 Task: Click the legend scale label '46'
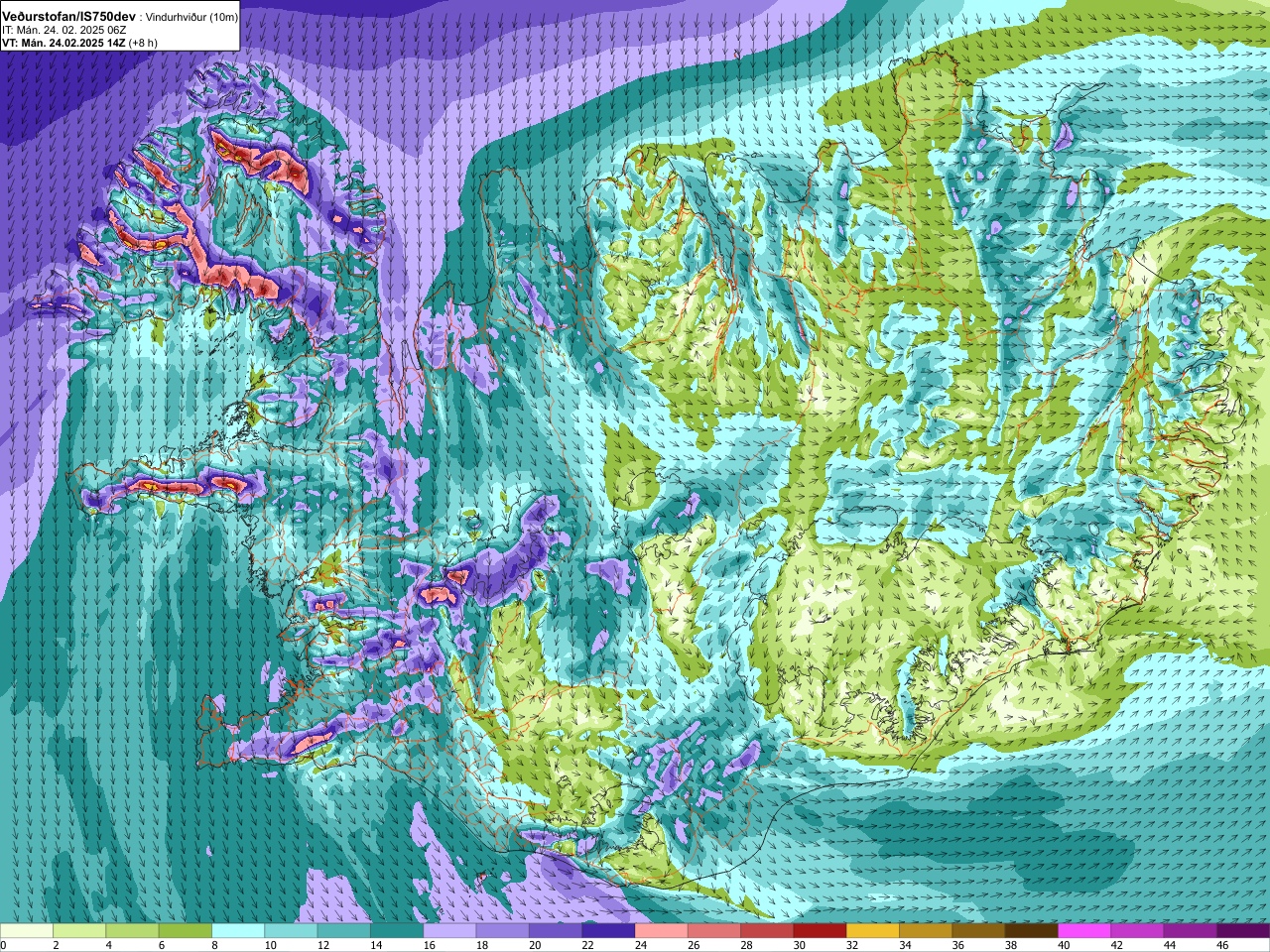click(1220, 946)
